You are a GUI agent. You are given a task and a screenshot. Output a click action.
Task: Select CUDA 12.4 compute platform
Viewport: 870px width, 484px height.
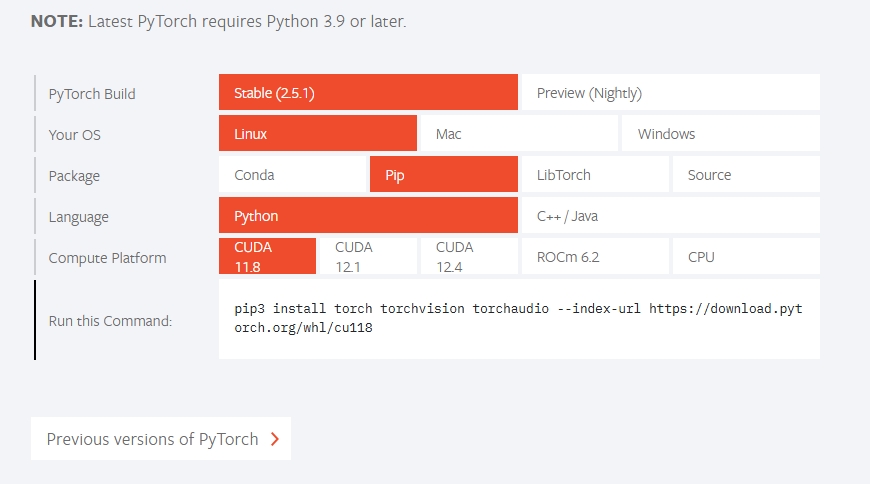click(468, 256)
